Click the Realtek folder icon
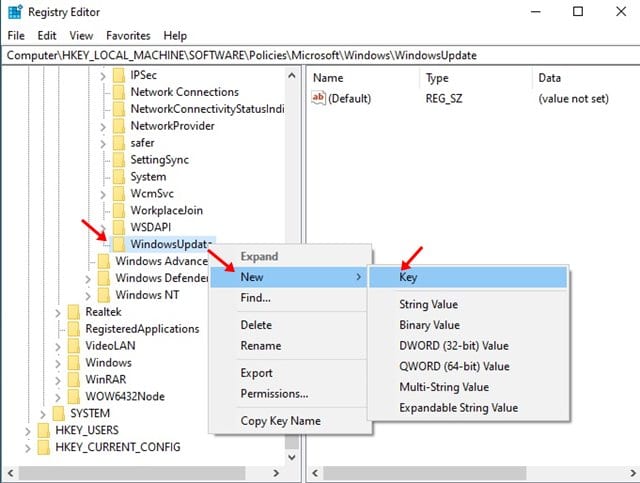The image size is (640, 483). [74, 312]
